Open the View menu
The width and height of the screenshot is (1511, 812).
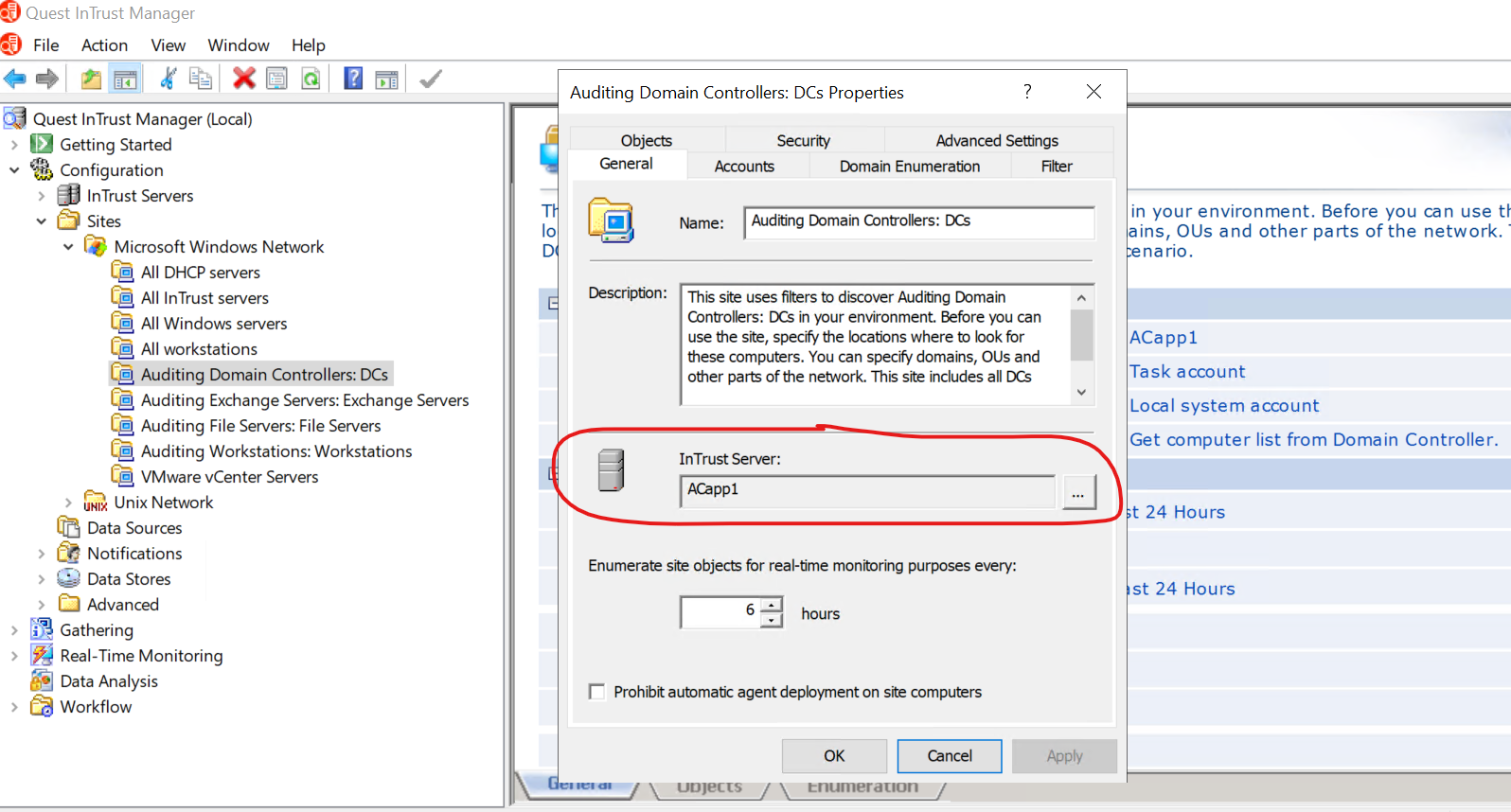168,45
